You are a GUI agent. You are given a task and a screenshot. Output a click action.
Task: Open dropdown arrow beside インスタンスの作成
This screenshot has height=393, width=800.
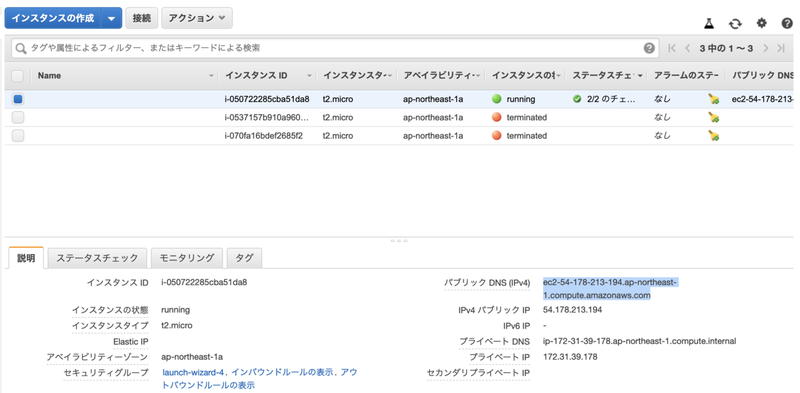112,18
